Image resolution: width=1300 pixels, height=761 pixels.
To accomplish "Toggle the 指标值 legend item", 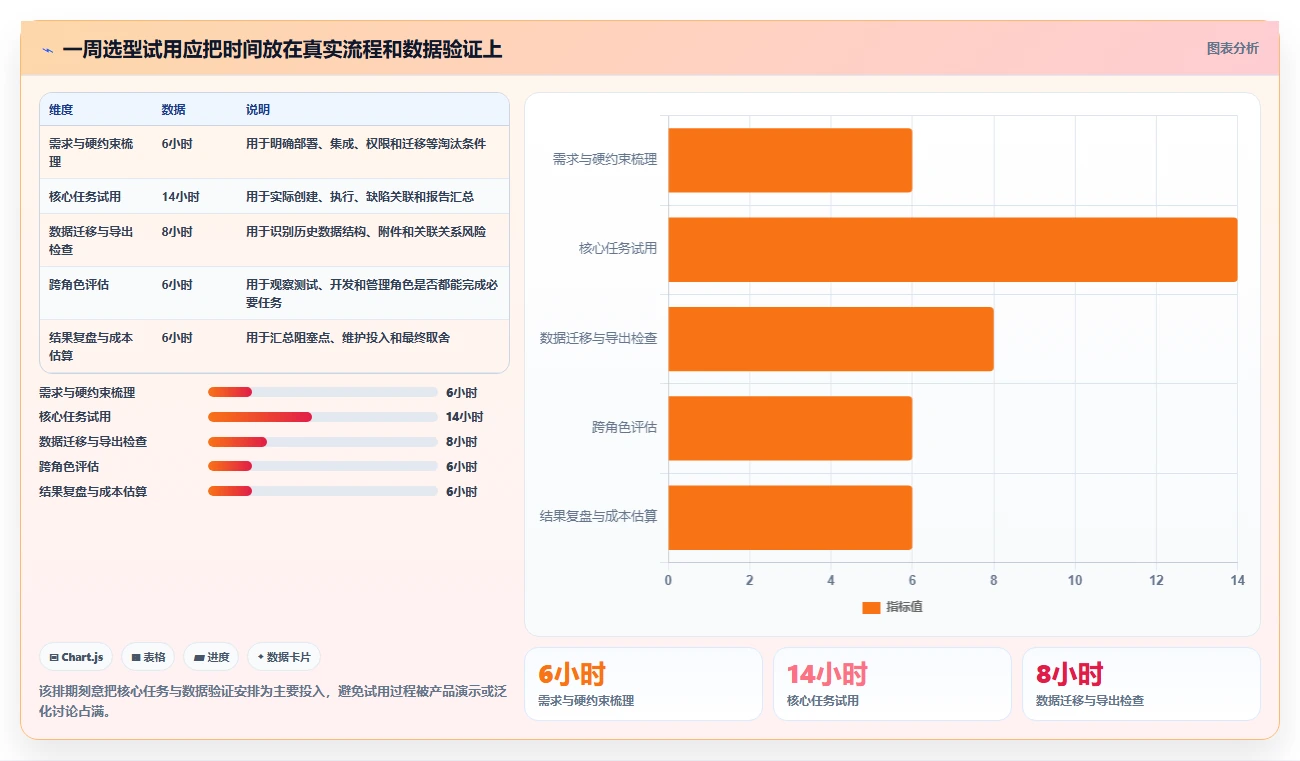I will (x=892, y=607).
